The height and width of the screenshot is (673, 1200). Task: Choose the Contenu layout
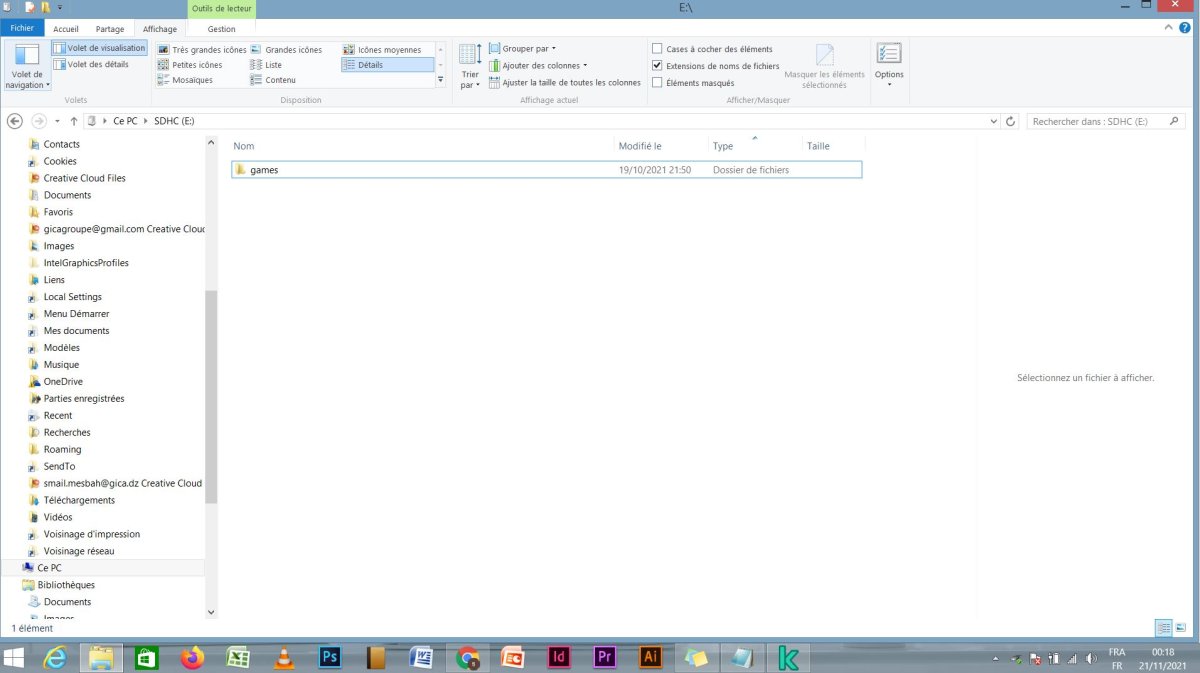(273, 80)
